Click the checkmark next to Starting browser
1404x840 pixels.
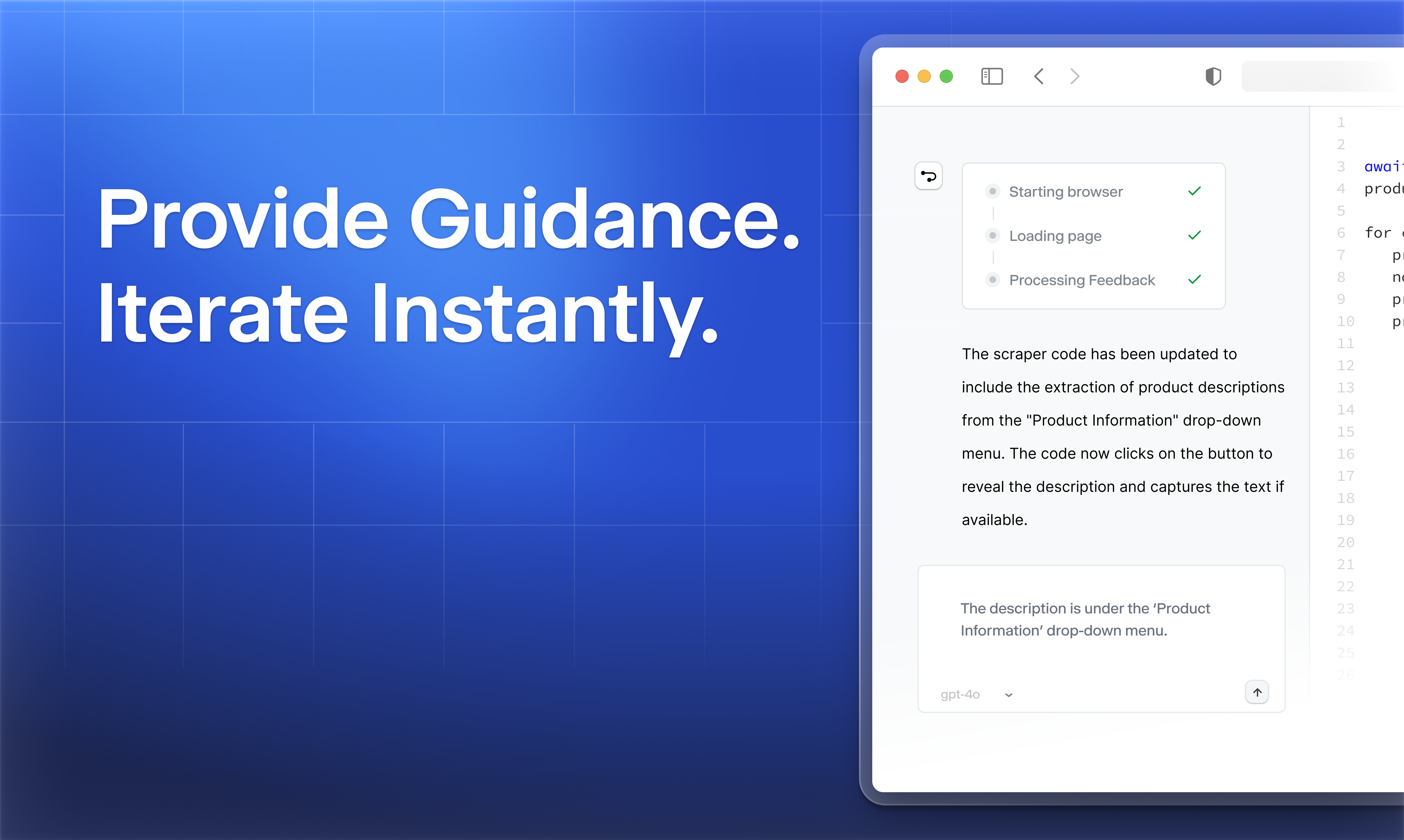[1195, 191]
